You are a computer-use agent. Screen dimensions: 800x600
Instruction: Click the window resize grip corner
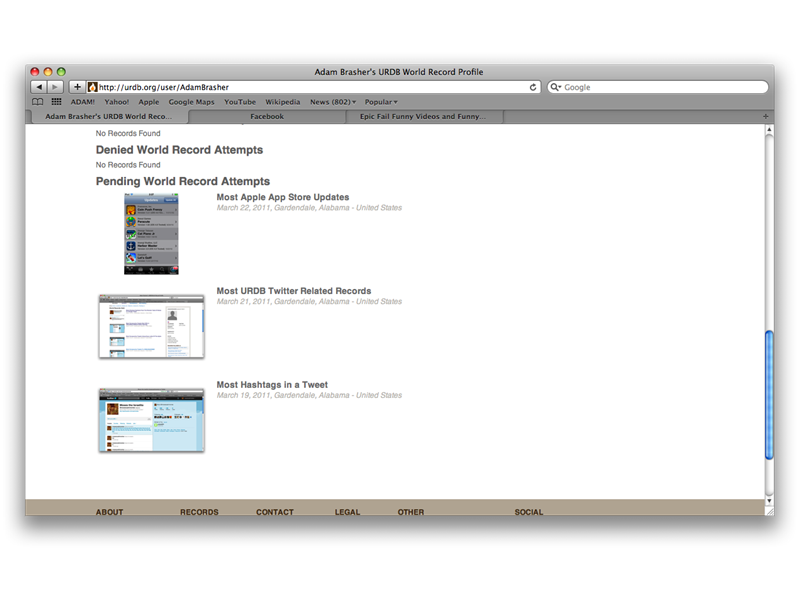click(769, 511)
